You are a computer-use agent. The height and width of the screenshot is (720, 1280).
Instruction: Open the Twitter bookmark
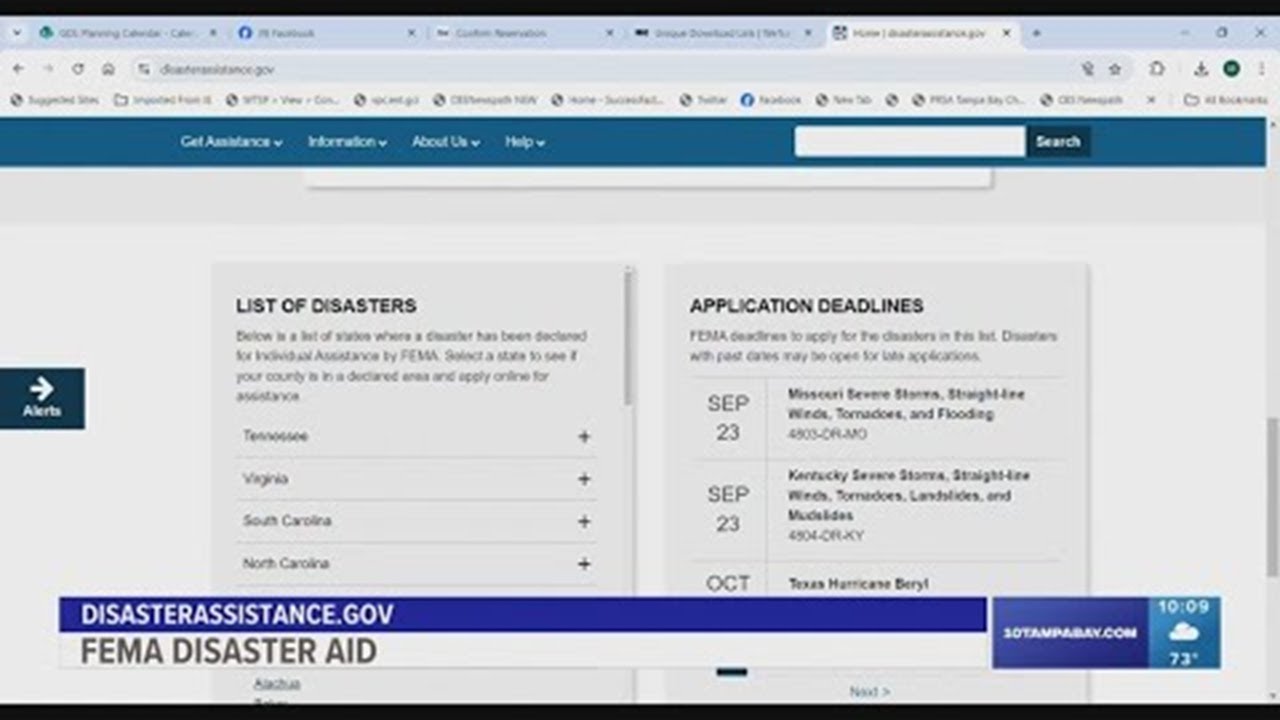pyautogui.click(x=703, y=100)
